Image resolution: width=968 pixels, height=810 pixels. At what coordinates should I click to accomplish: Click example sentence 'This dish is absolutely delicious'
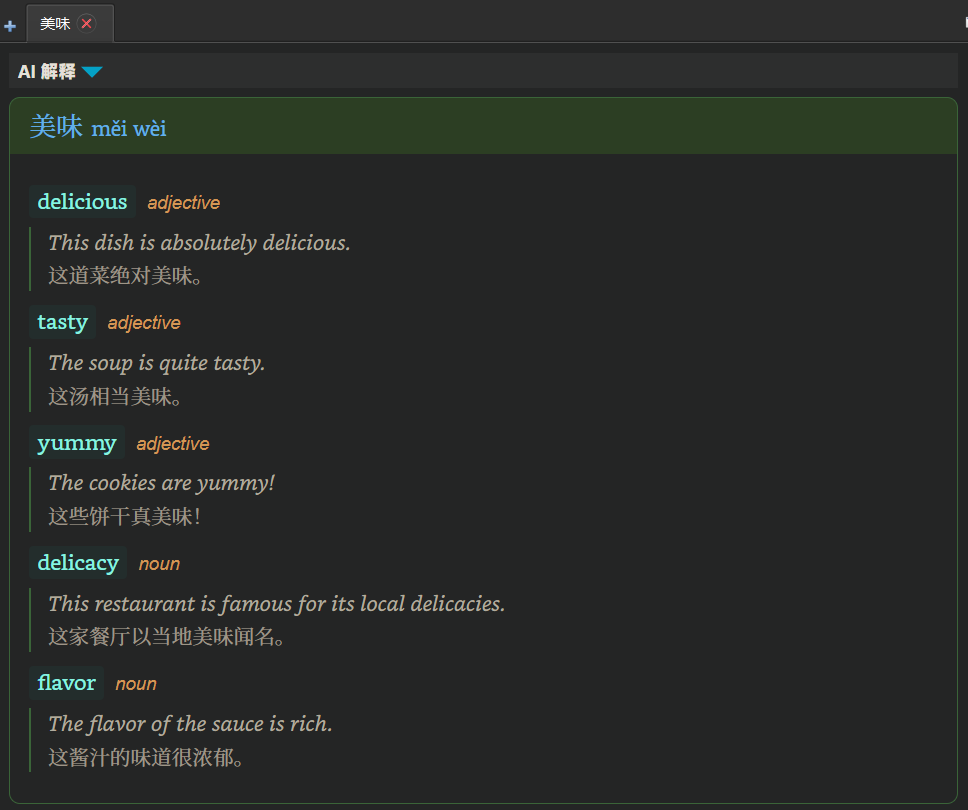point(199,243)
